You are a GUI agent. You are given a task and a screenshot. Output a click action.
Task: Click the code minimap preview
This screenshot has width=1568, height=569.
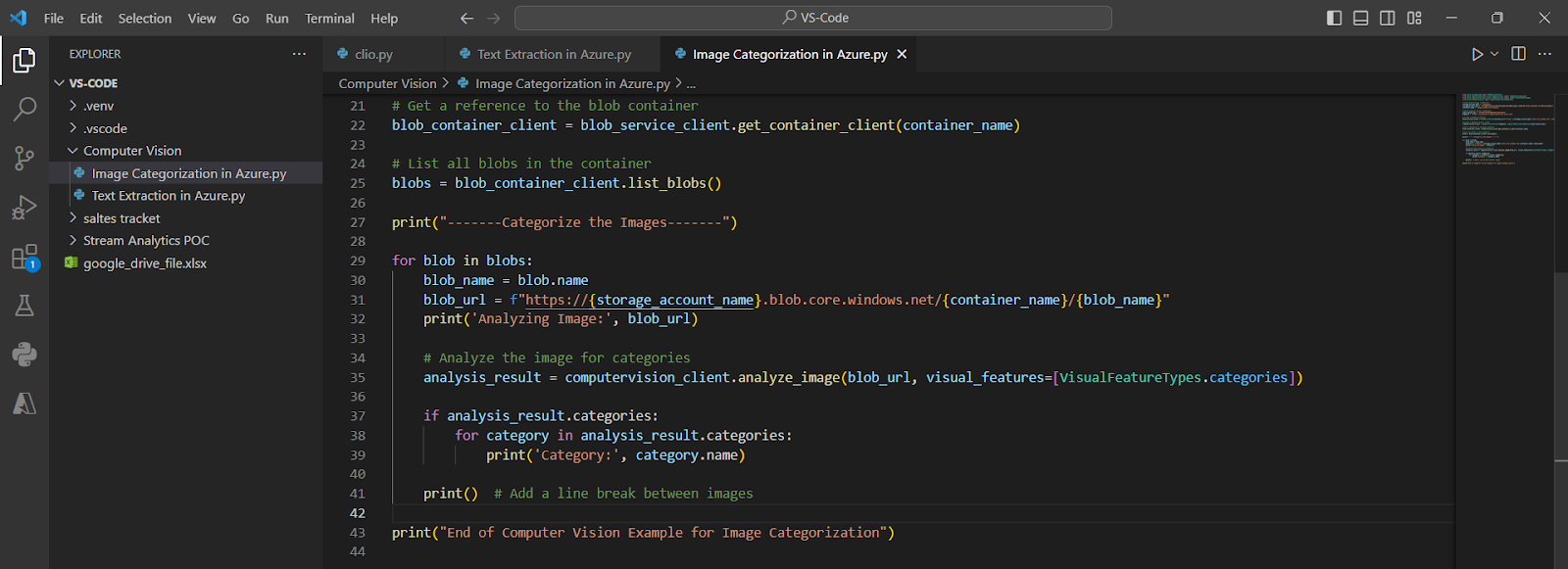[x=1507, y=127]
